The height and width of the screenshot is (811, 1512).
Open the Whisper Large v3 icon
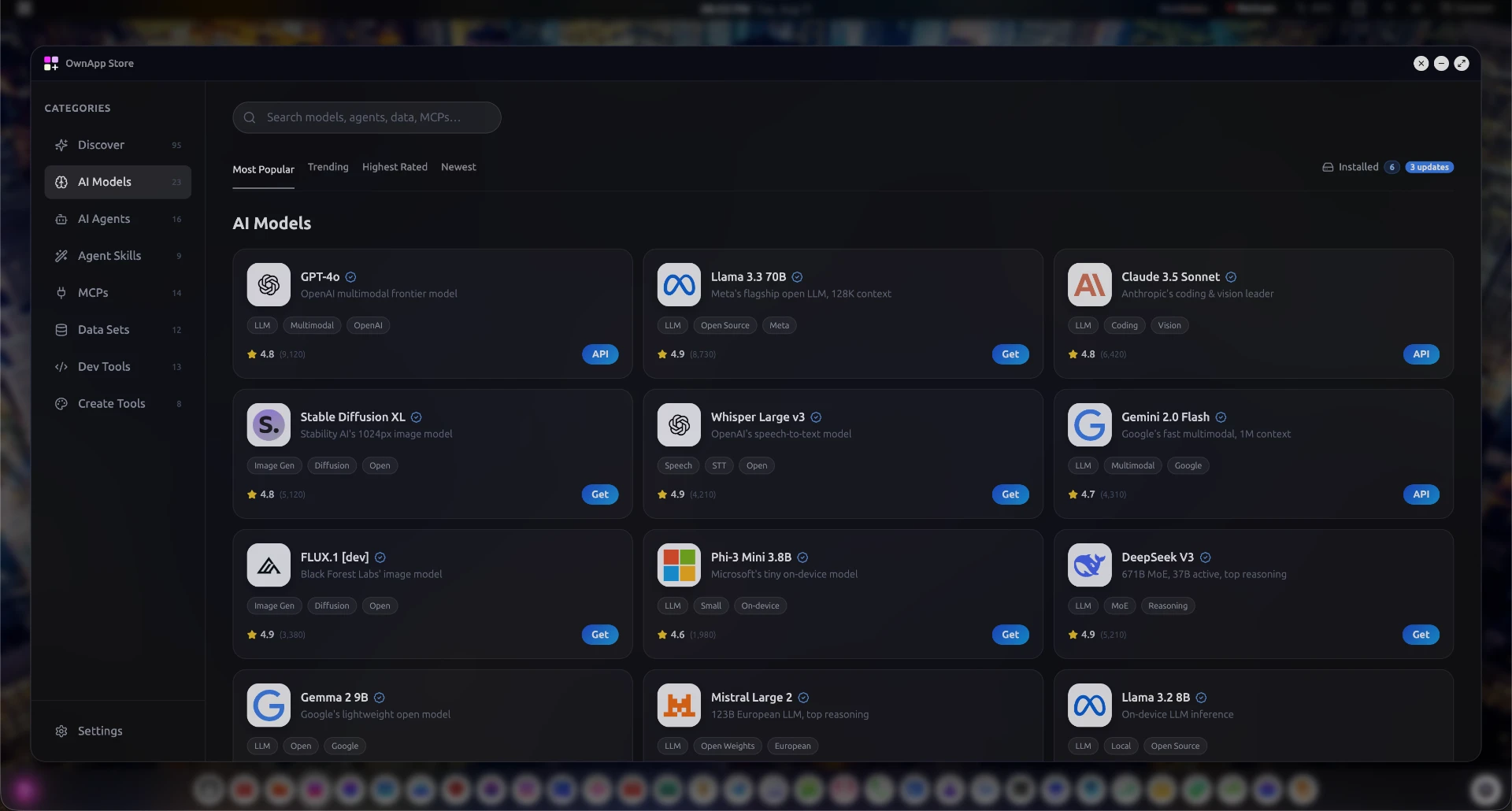[x=679, y=424]
